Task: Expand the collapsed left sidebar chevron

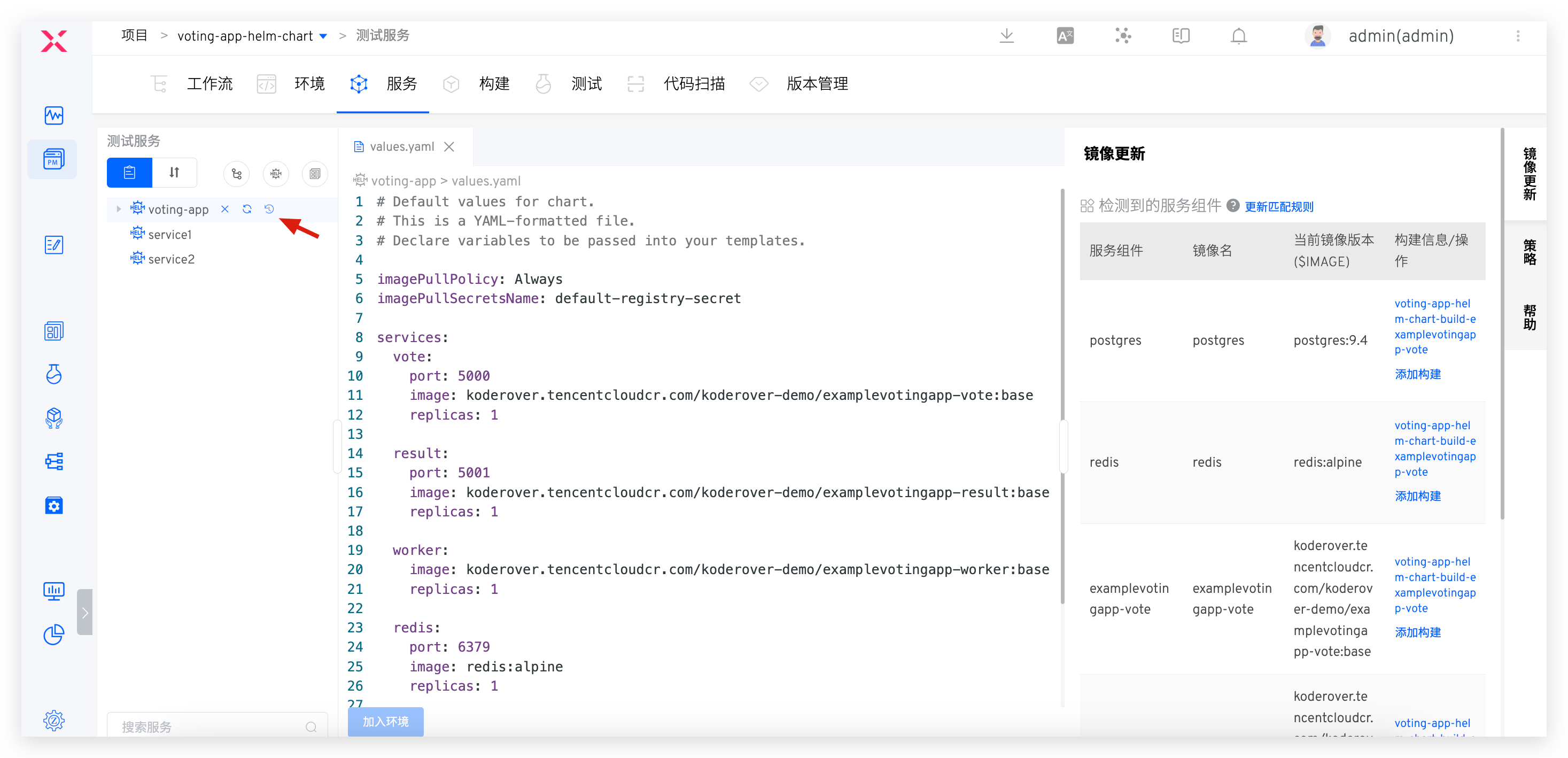Action: (x=84, y=613)
